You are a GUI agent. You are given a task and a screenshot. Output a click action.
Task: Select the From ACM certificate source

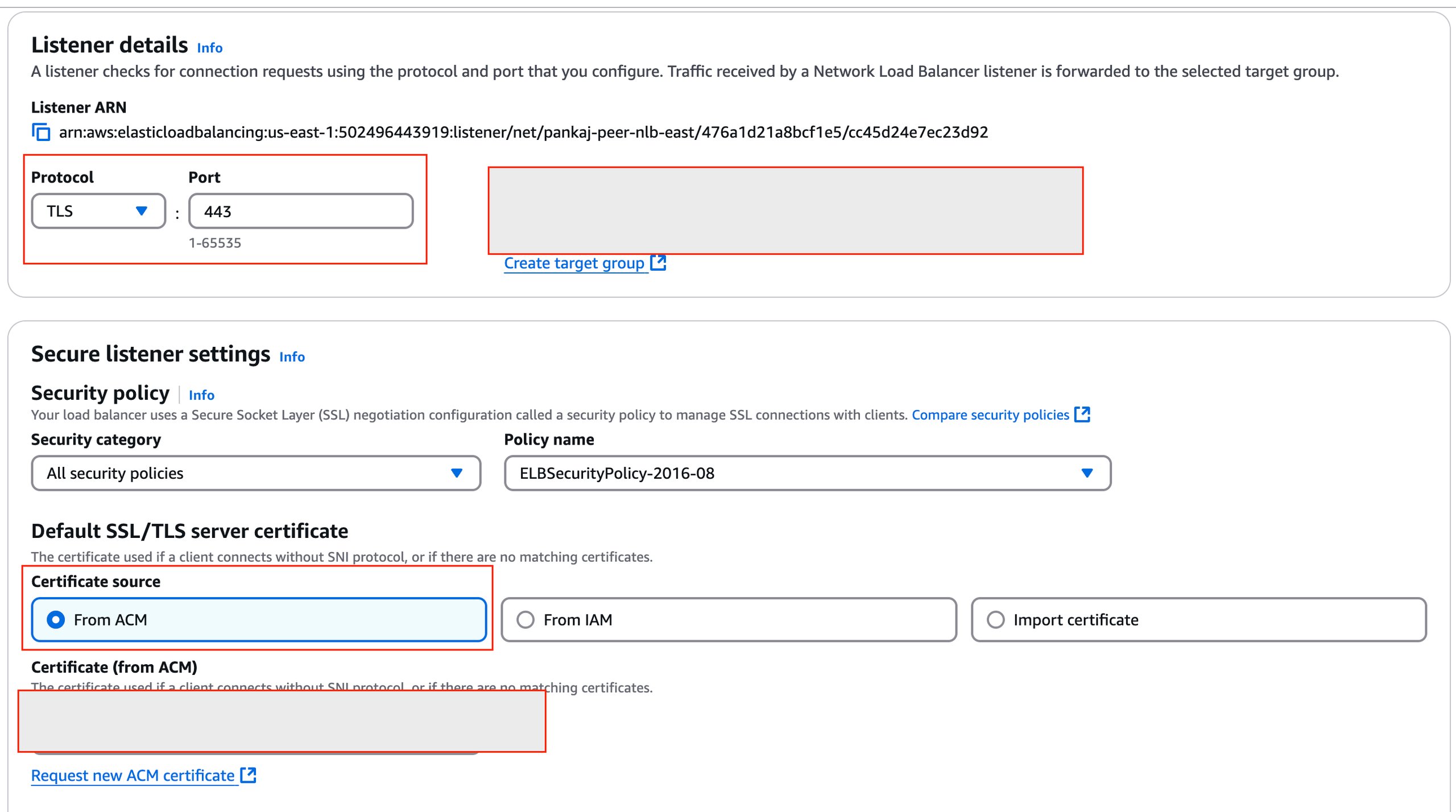pyautogui.click(x=56, y=619)
